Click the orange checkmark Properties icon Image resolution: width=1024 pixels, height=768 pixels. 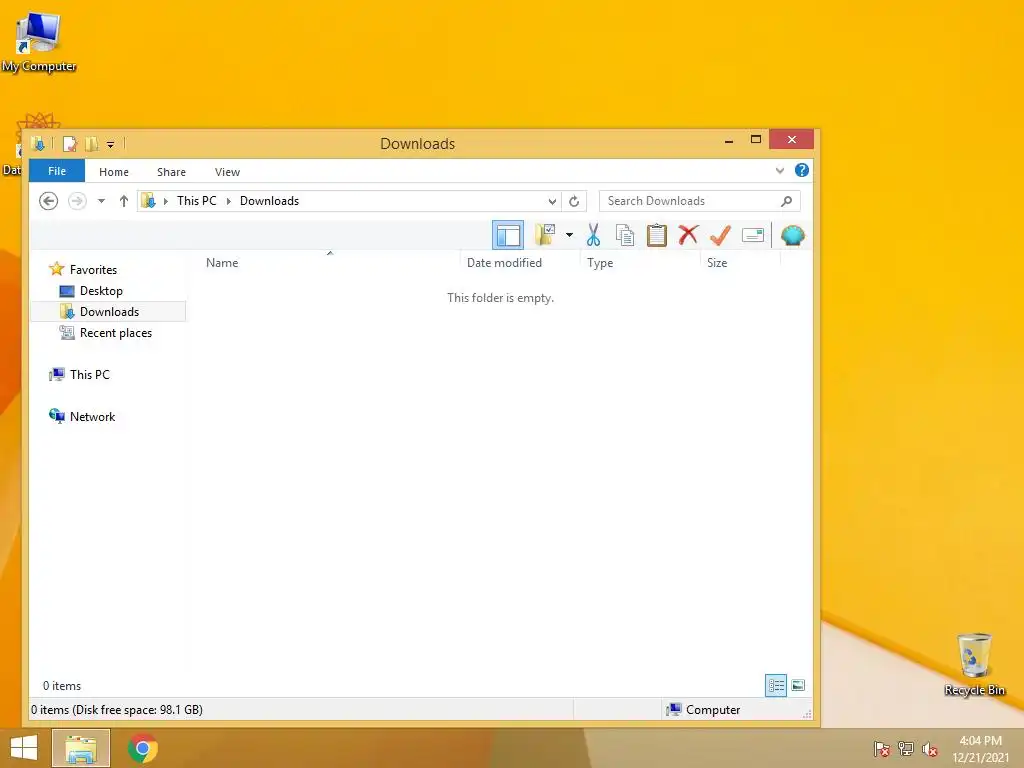(720, 235)
